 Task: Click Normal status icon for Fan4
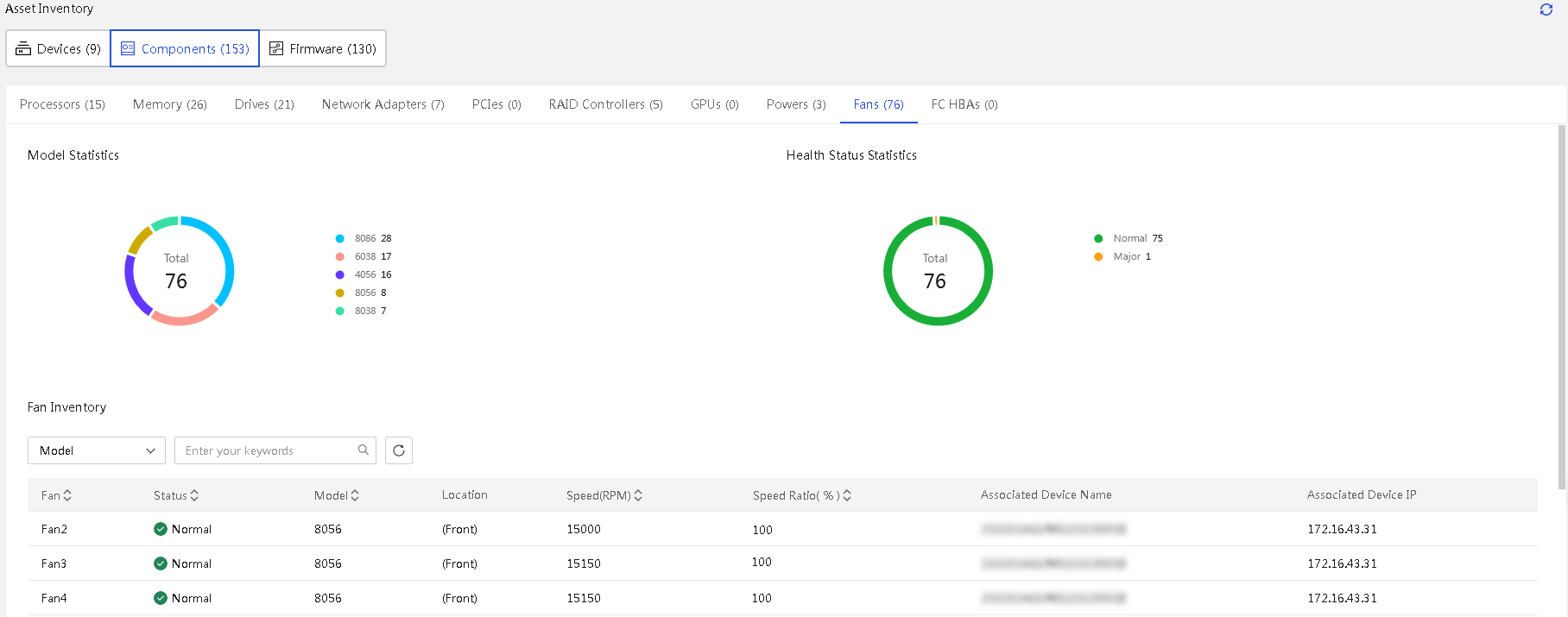pyautogui.click(x=161, y=598)
